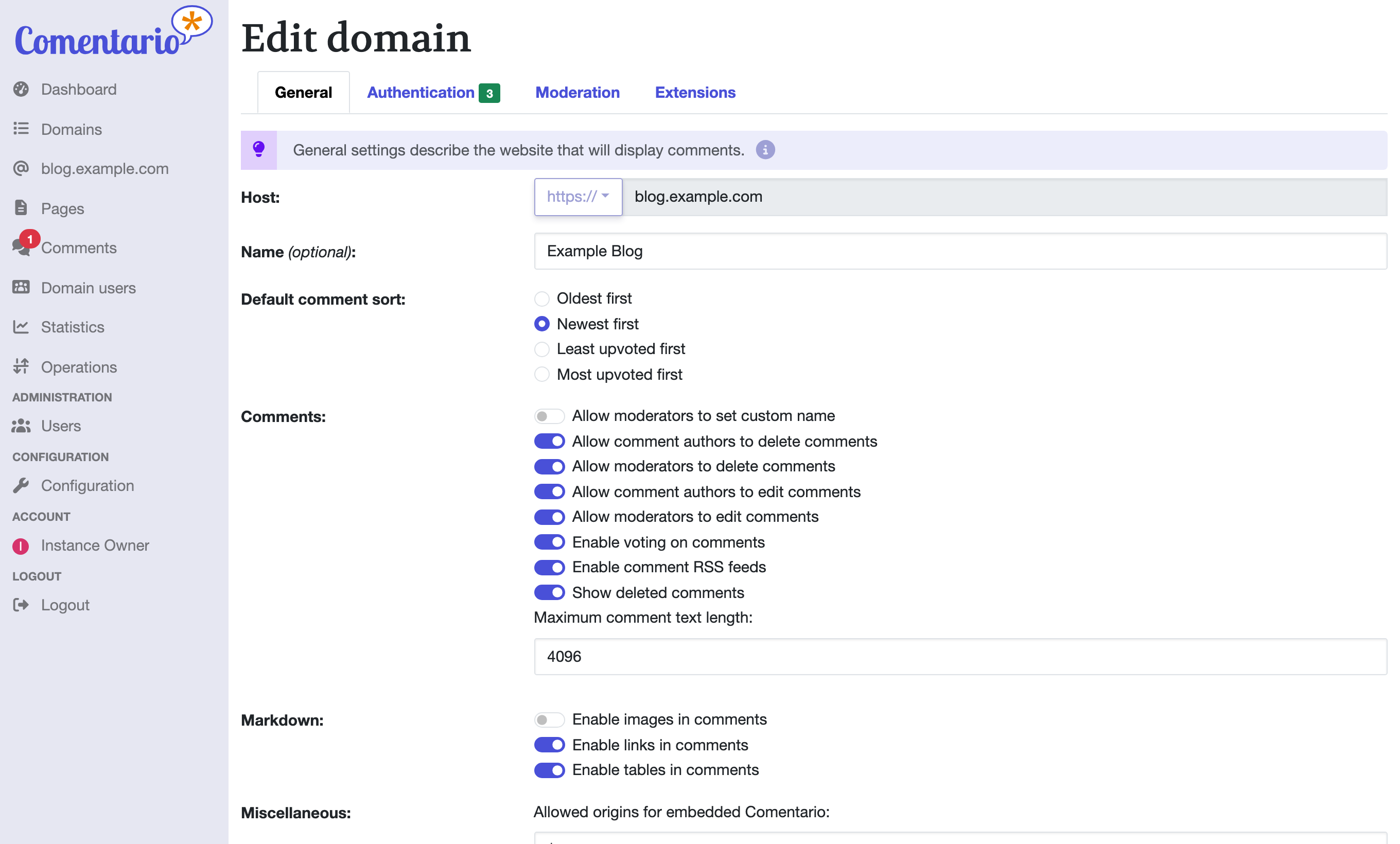Click the Users group icon
Screen dimensions: 1400x844
point(21,426)
